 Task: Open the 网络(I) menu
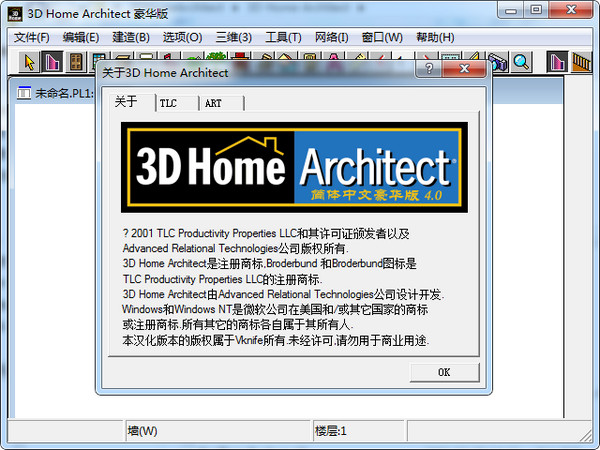[331, 37]
